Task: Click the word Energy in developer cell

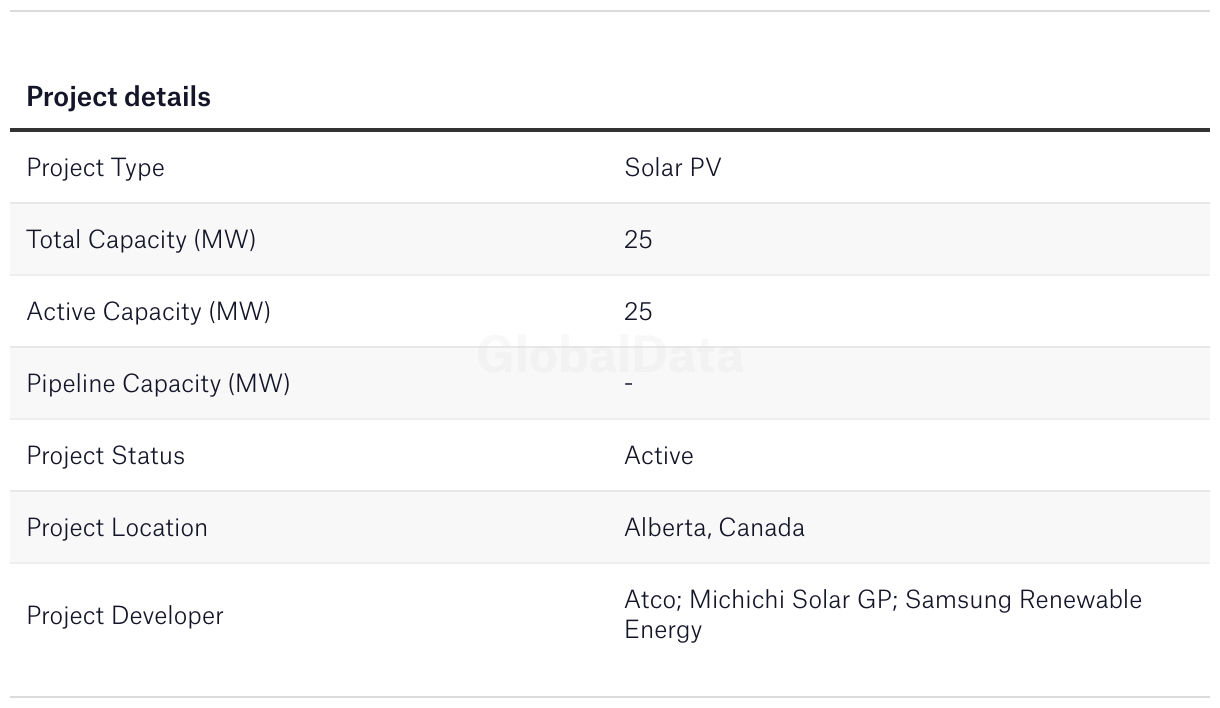Action: click(662, 631)
